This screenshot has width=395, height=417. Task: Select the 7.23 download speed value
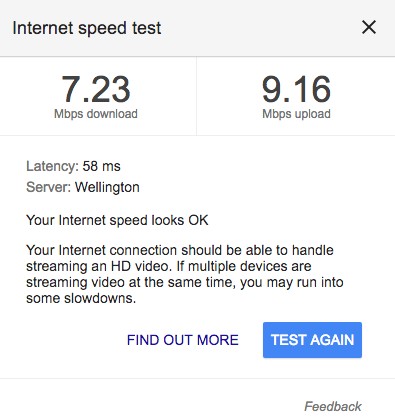[x=96, y=89]
